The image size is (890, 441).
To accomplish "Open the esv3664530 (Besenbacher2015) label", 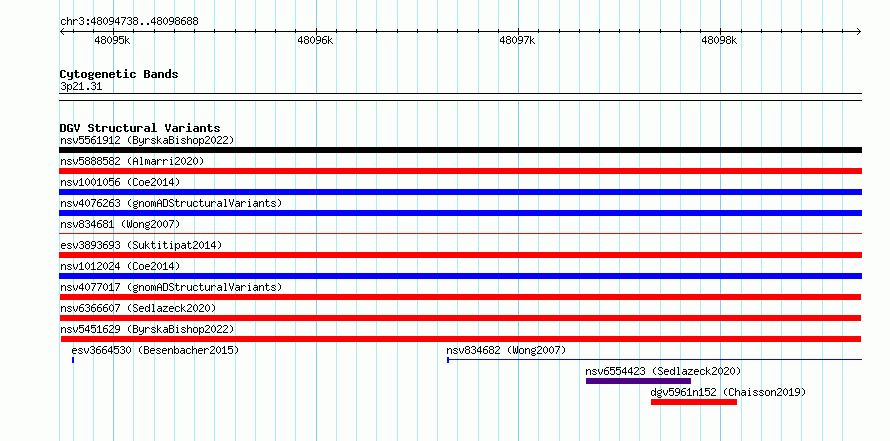I will tap(156, 350).
